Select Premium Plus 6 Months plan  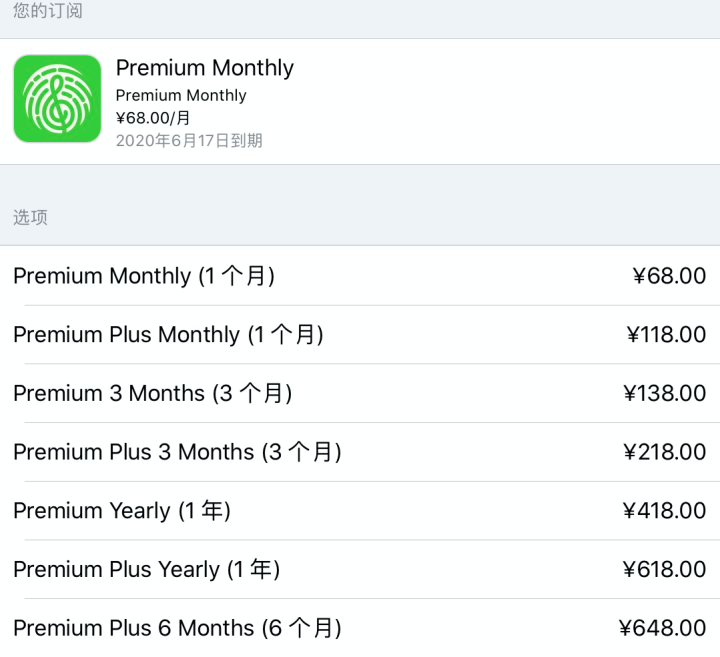[x=177, y=628]
